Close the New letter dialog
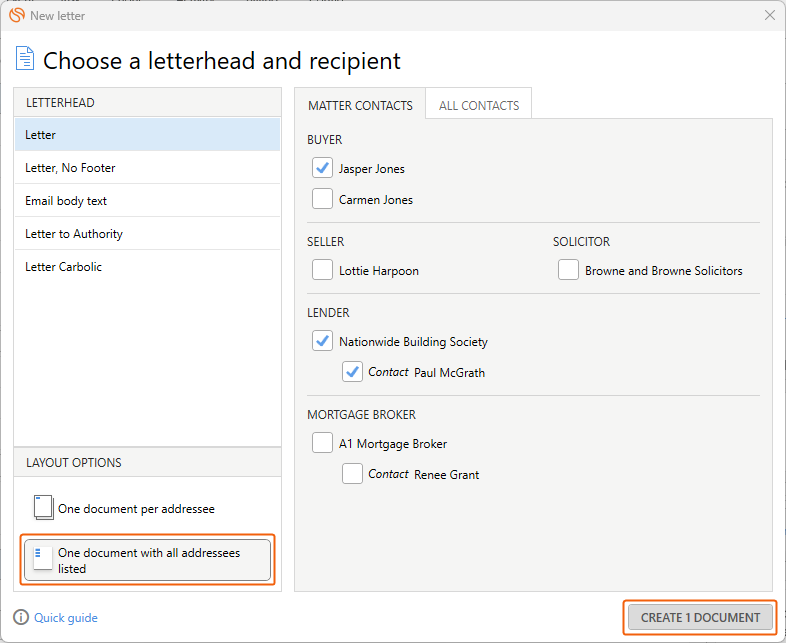 pos(770,15)
